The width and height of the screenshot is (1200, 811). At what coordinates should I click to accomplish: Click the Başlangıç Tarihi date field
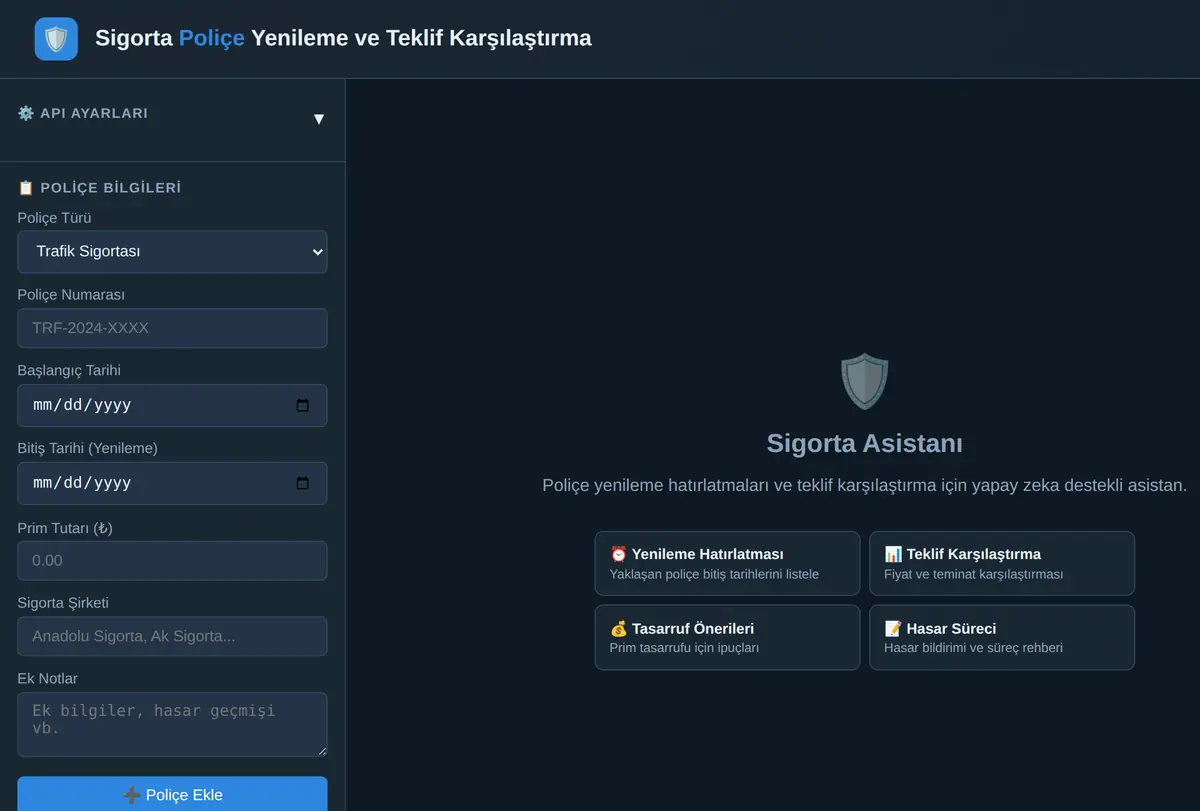click(172, 405)
